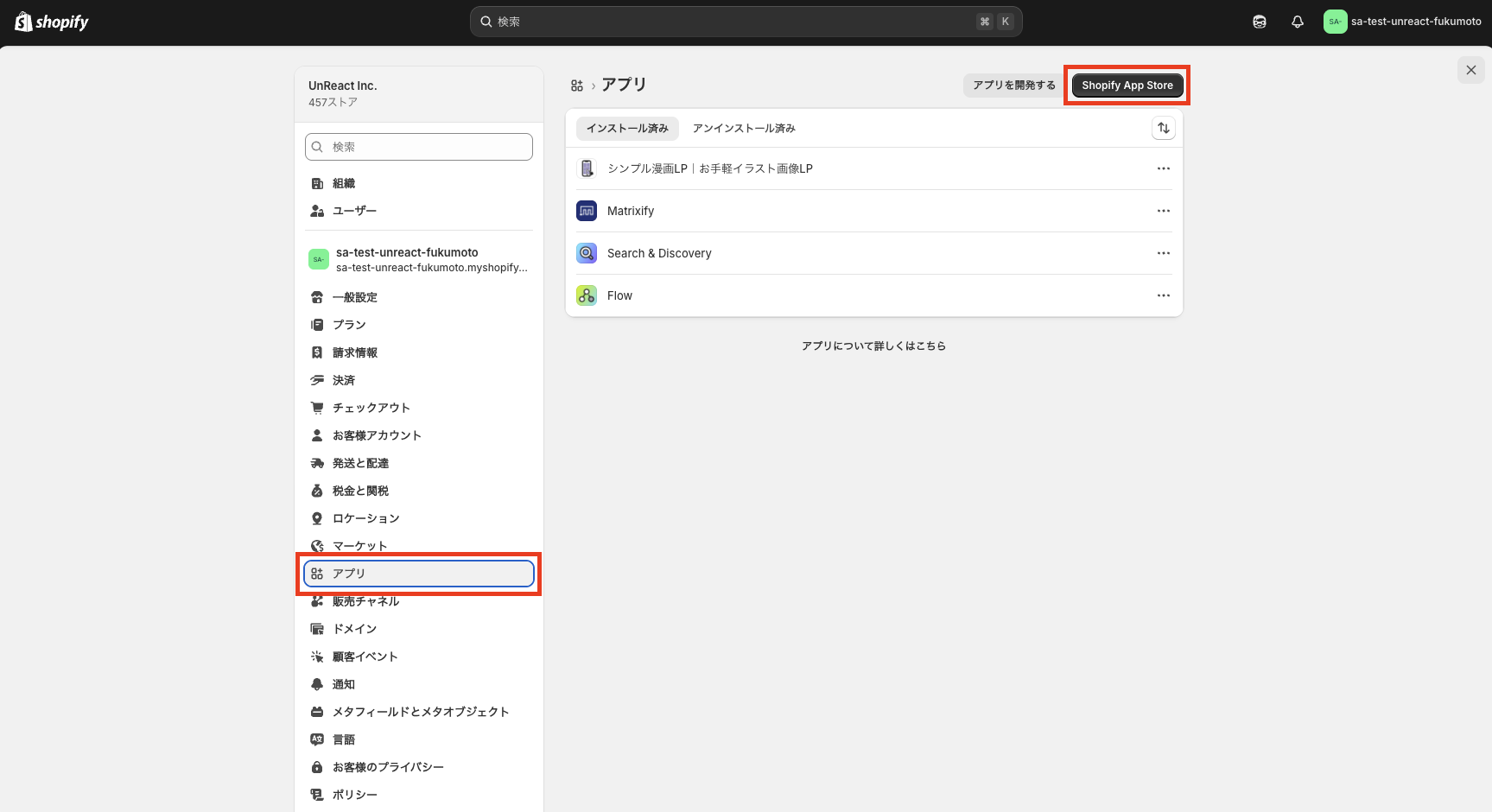Screen dimensions: 1492x812
Task: Open the Flow app name
Action: click(619, 295)
